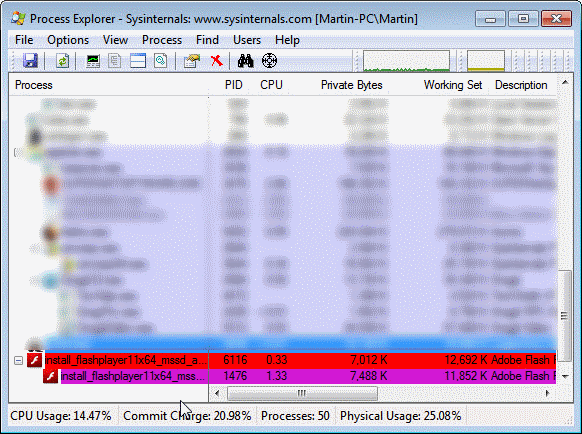This screenshot has height=434, width=582.
Task: Click the CPU Usage status bar entry
Action: [x=61, y=416]
